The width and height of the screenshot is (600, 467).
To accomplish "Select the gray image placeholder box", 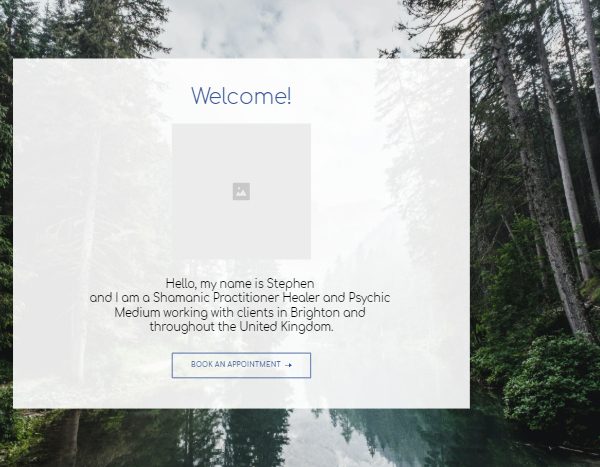I will (x=241, y=191).
